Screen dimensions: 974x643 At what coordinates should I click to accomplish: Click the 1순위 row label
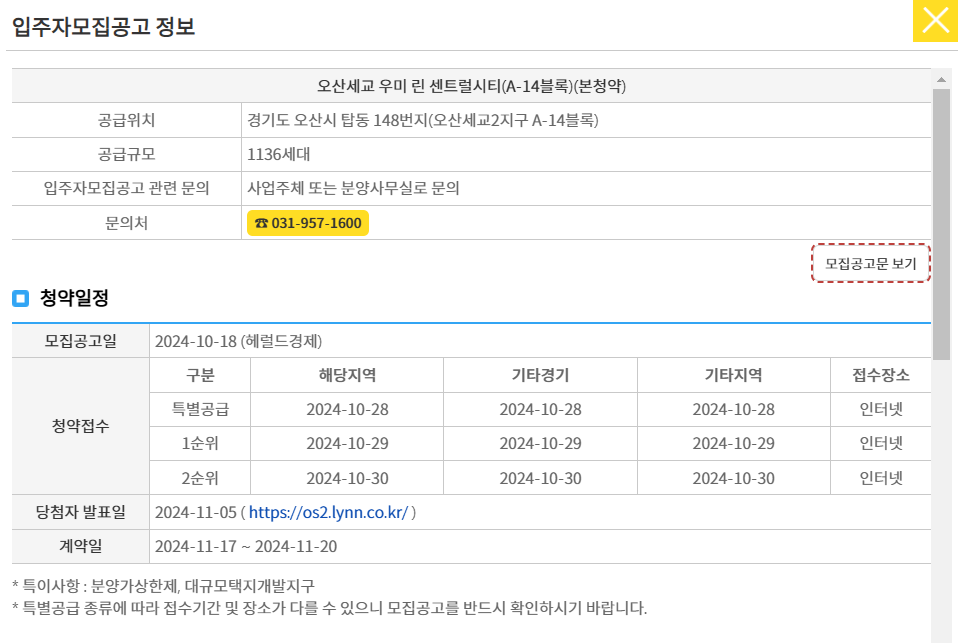(200, 444)
